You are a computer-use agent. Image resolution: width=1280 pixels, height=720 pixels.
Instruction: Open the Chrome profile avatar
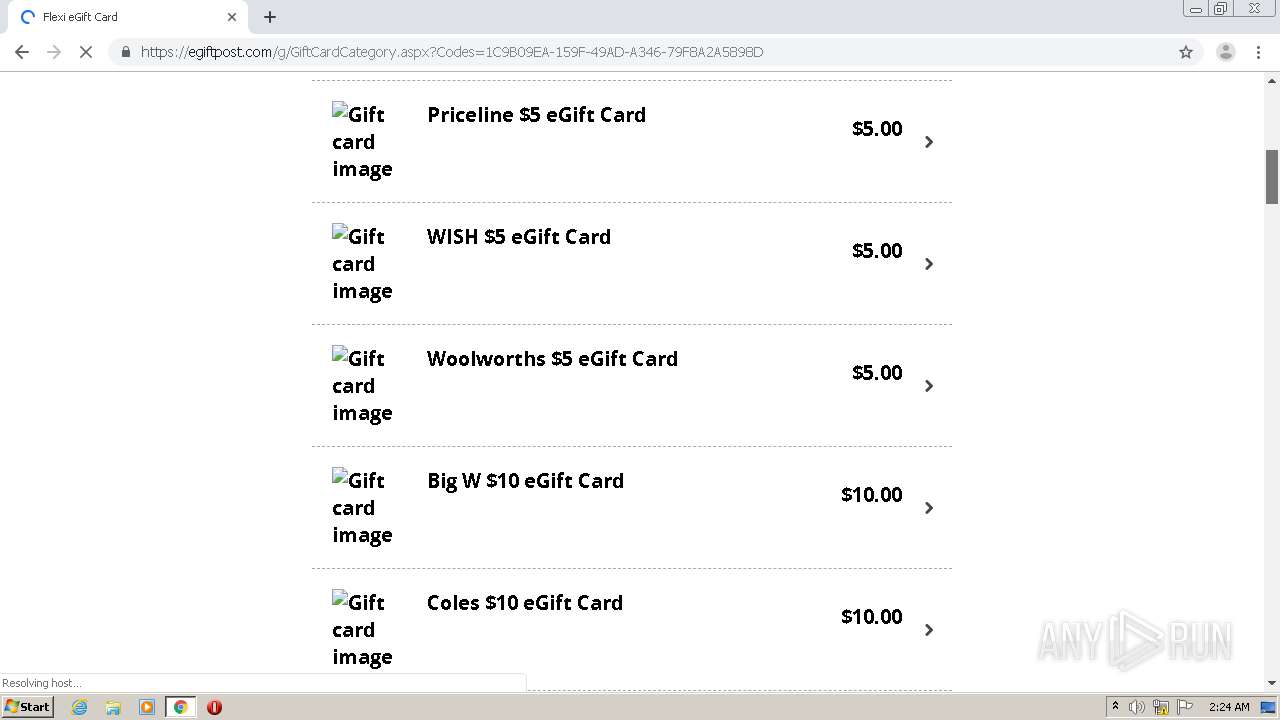tap(1225, 52)
